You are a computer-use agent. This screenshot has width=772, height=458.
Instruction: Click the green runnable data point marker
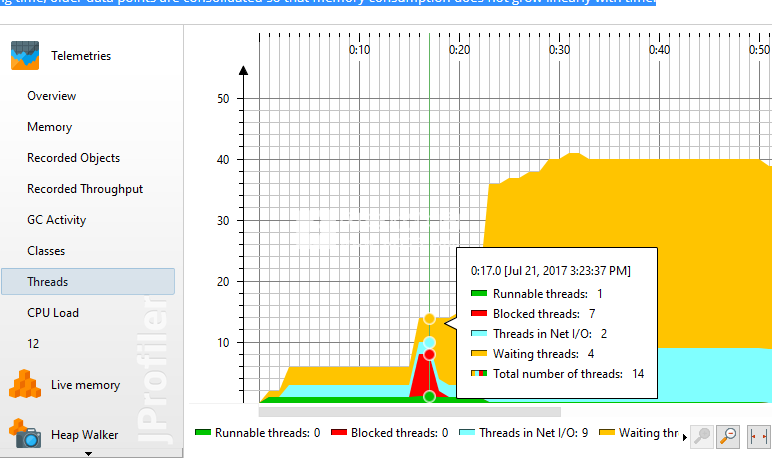[429, 396]
